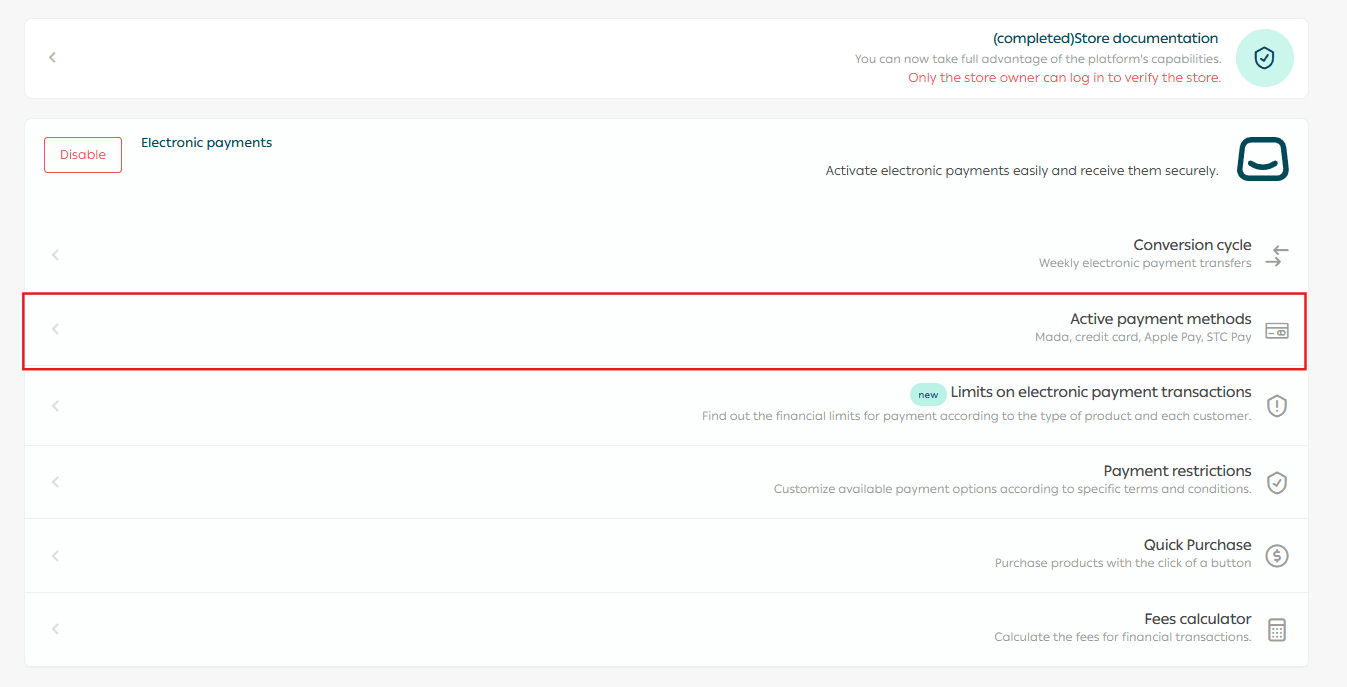
Task: Click the green 'new' badge
Action: click(x=928, y=394)
